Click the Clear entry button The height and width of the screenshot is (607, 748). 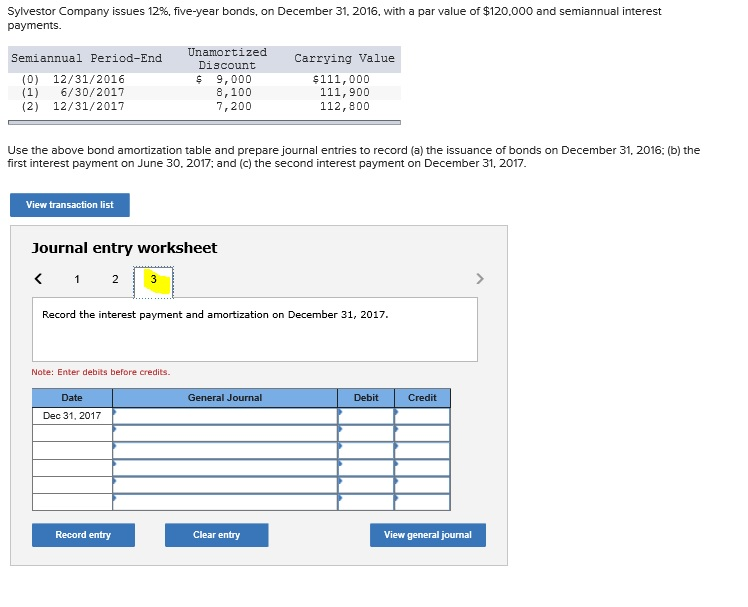pos(217,535)
